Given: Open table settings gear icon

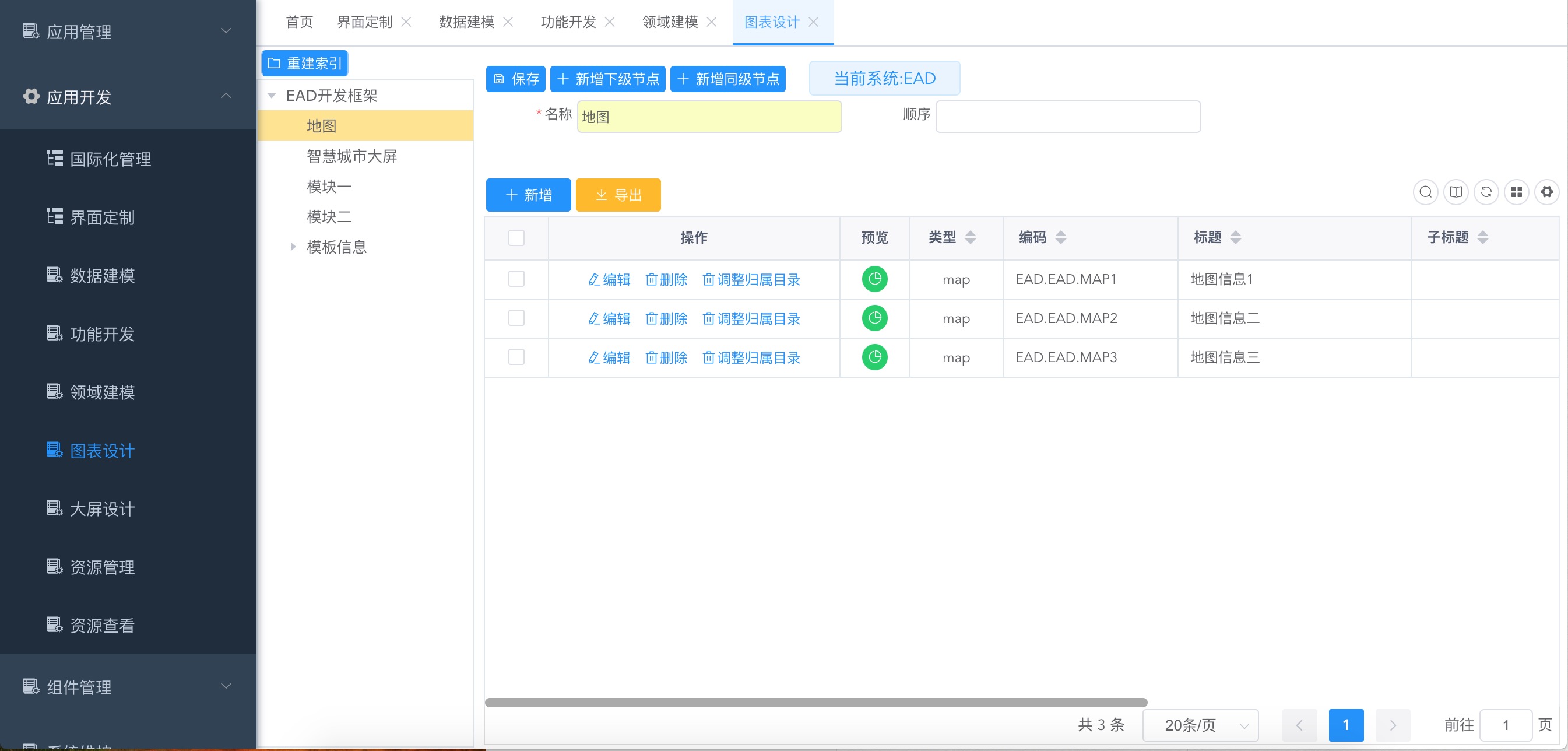Looking at the screenshot, I should 1546,192.
